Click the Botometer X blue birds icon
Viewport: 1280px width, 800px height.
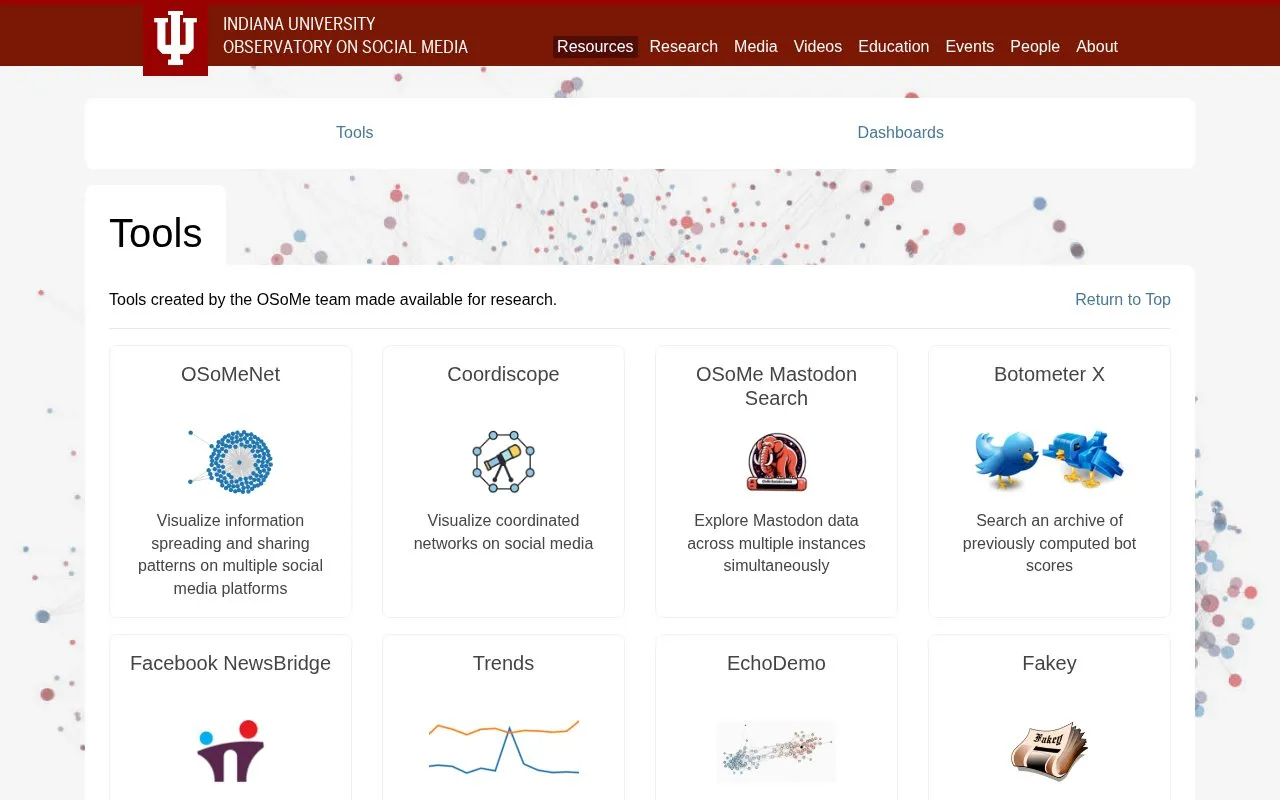tap(1049, 460)
